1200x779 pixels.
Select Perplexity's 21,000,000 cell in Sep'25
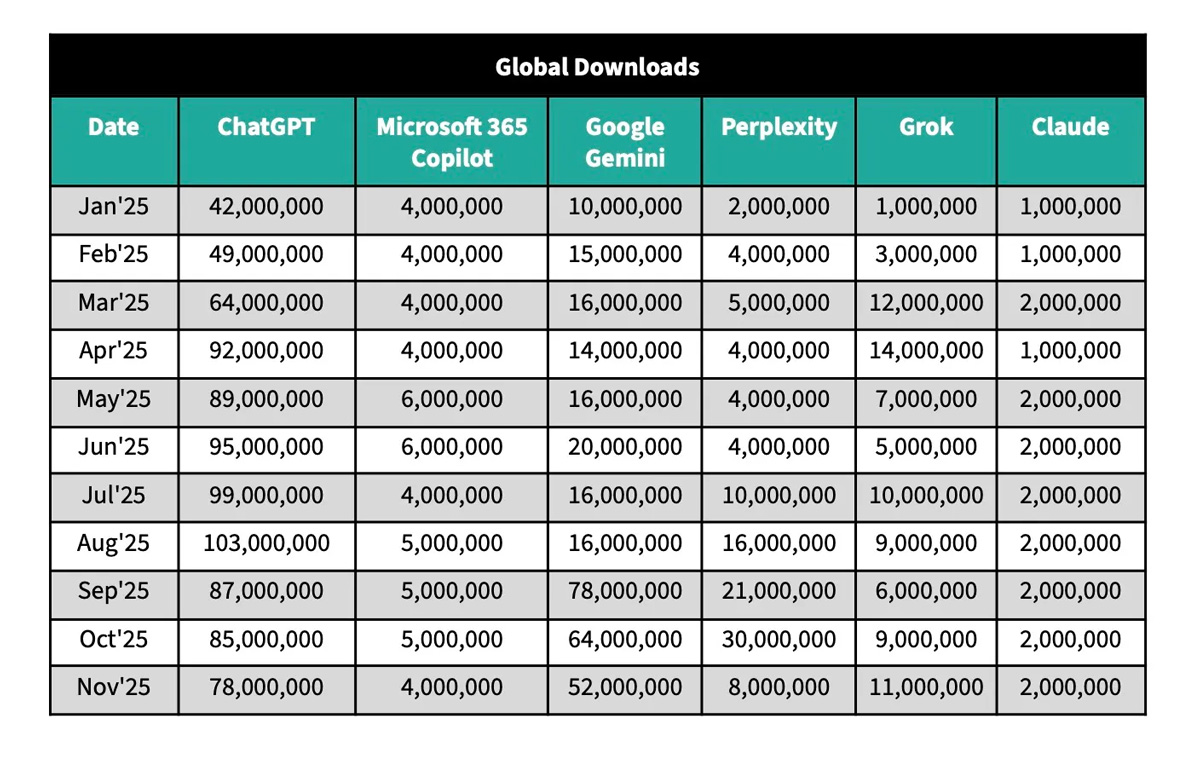tap(778, 591)
